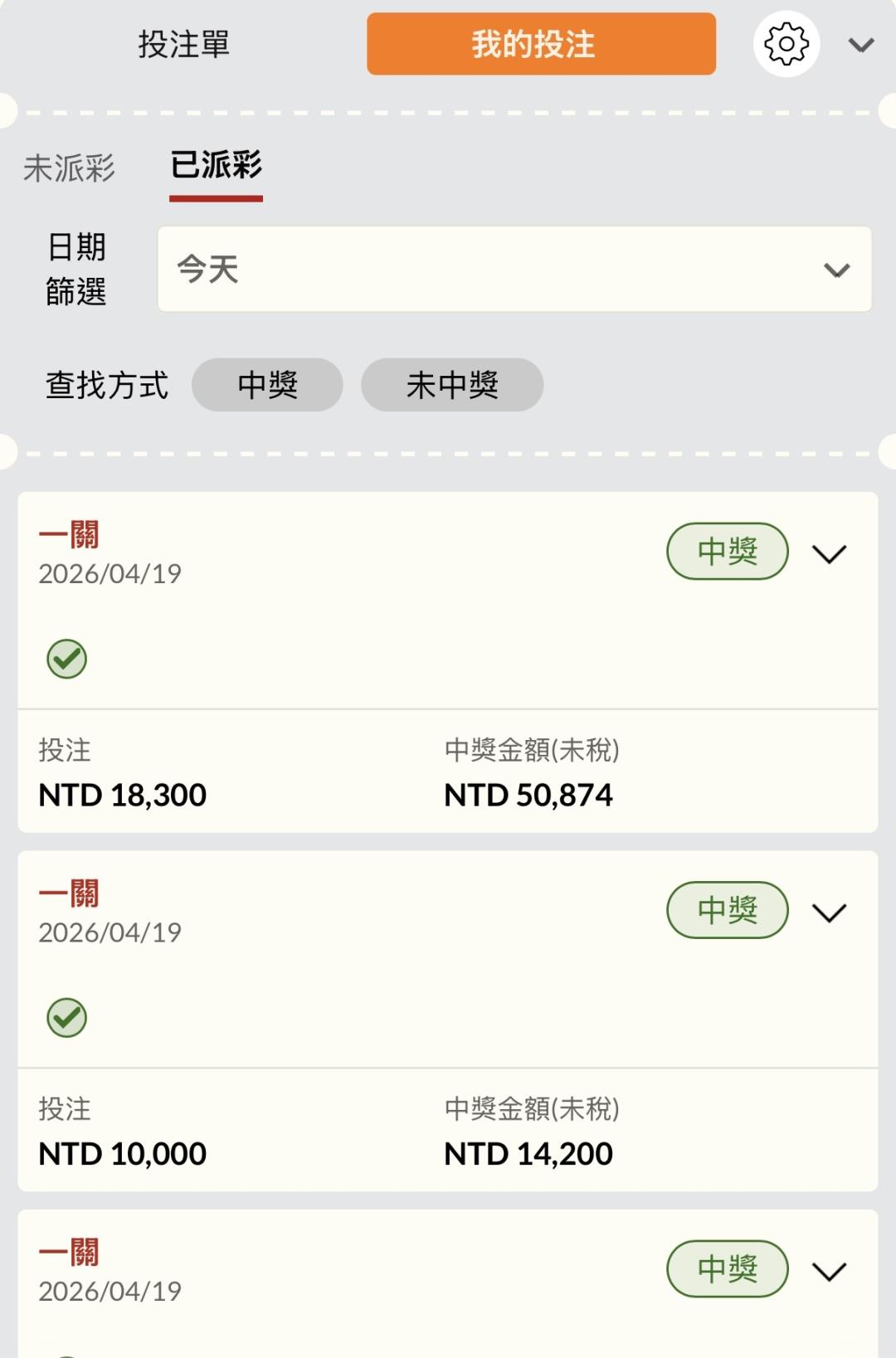Screen dimensions: 896x1358
Task: Click the NTD 10,000 stake amount
Action: (x=123, y=1154)
